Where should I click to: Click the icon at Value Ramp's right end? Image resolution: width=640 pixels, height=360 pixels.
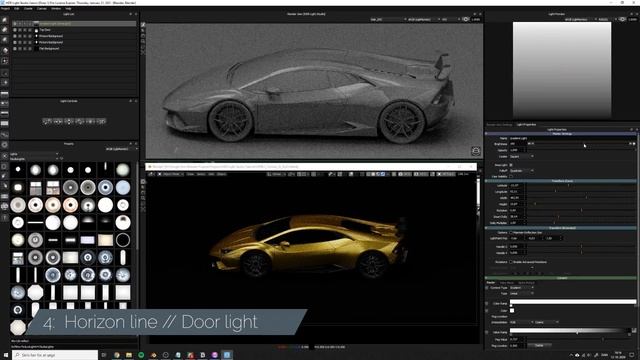634,330
